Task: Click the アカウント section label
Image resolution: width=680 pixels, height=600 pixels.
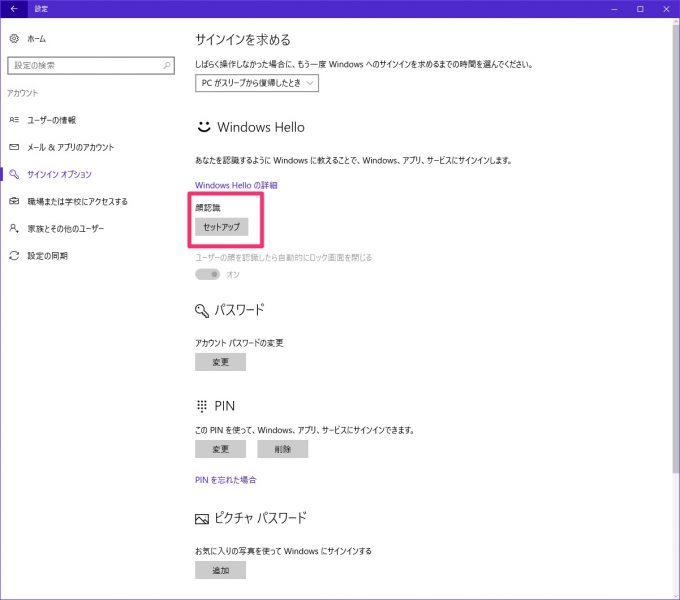Action: [x=23, y=93]
